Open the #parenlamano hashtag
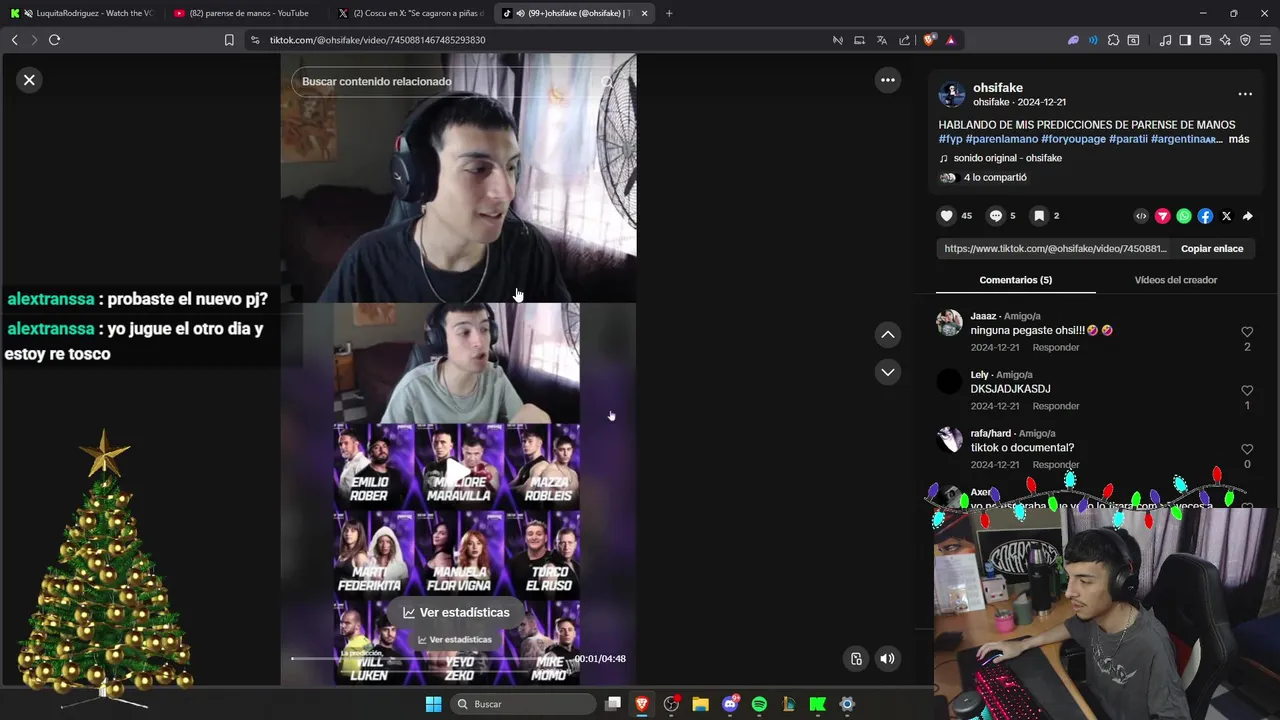The width and height of the screenshot is (1280, 720). (1001, 139)
